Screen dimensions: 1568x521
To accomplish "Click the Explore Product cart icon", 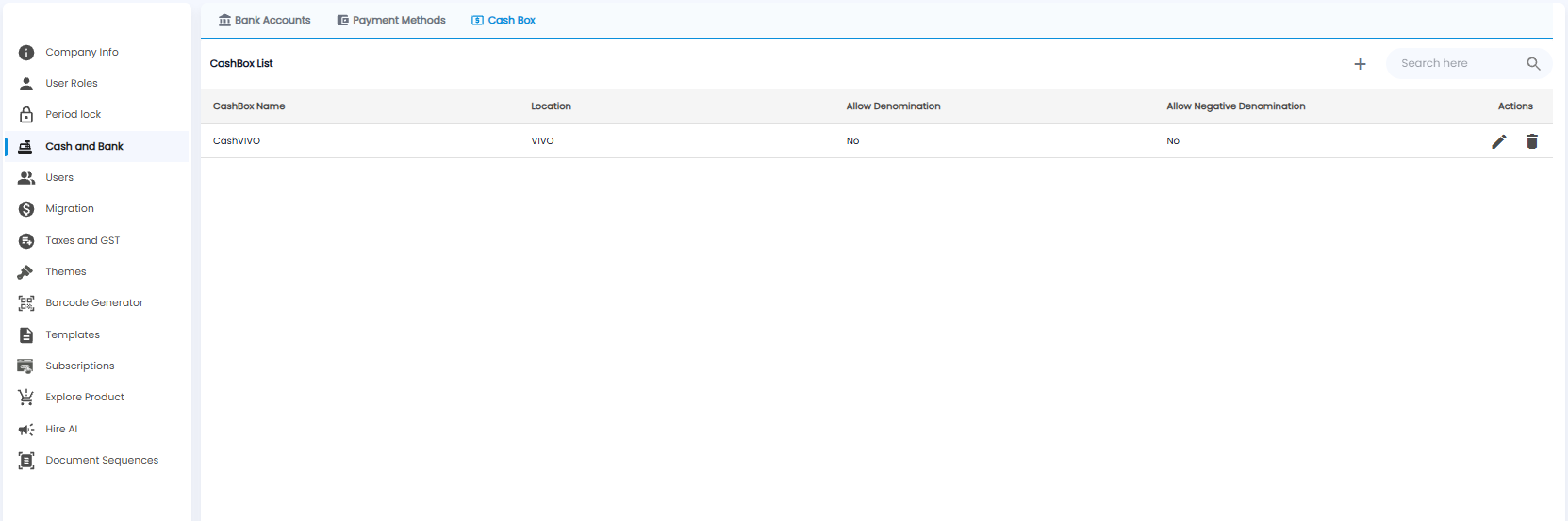I will (26, 398).
